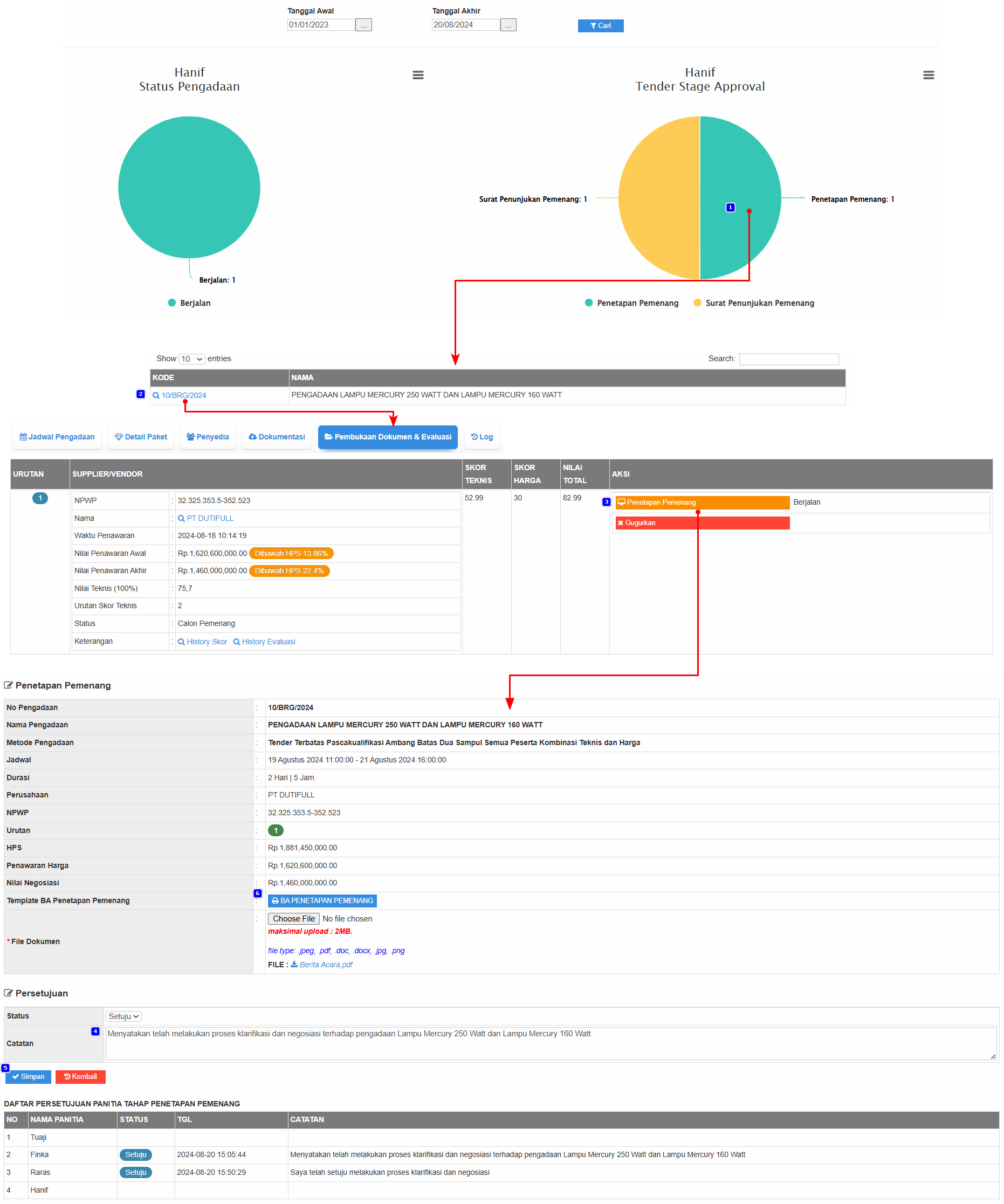This screenshot has height=1204, width=1004.
Task: Open the Tanggal Akhir date picker button
Action: click(508, 25)
